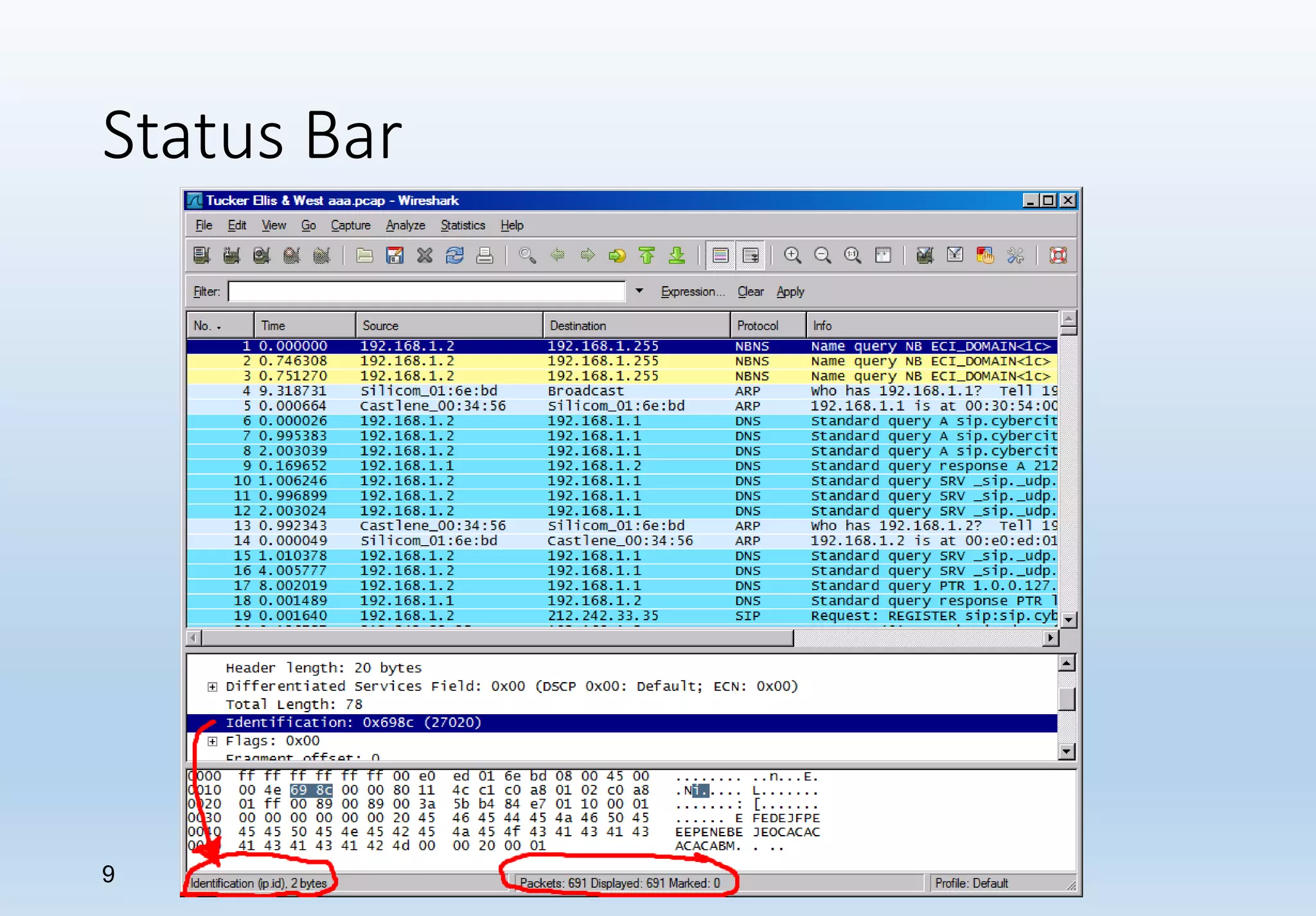This screenshot has width=1316, height=916.
Task: Stop the running capture icon
Action: 292,255
